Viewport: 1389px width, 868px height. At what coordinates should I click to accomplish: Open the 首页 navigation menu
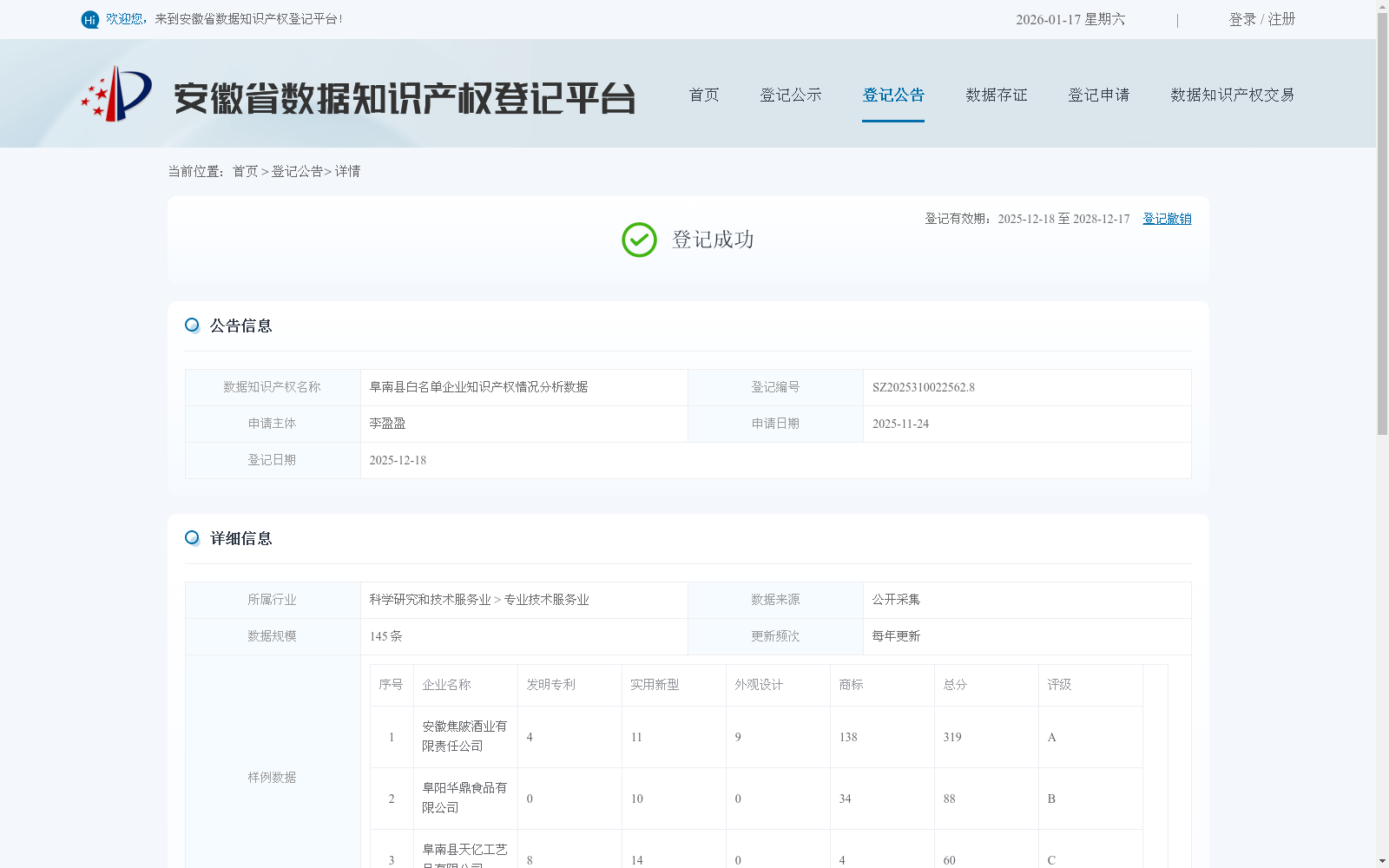coord(704,95)
